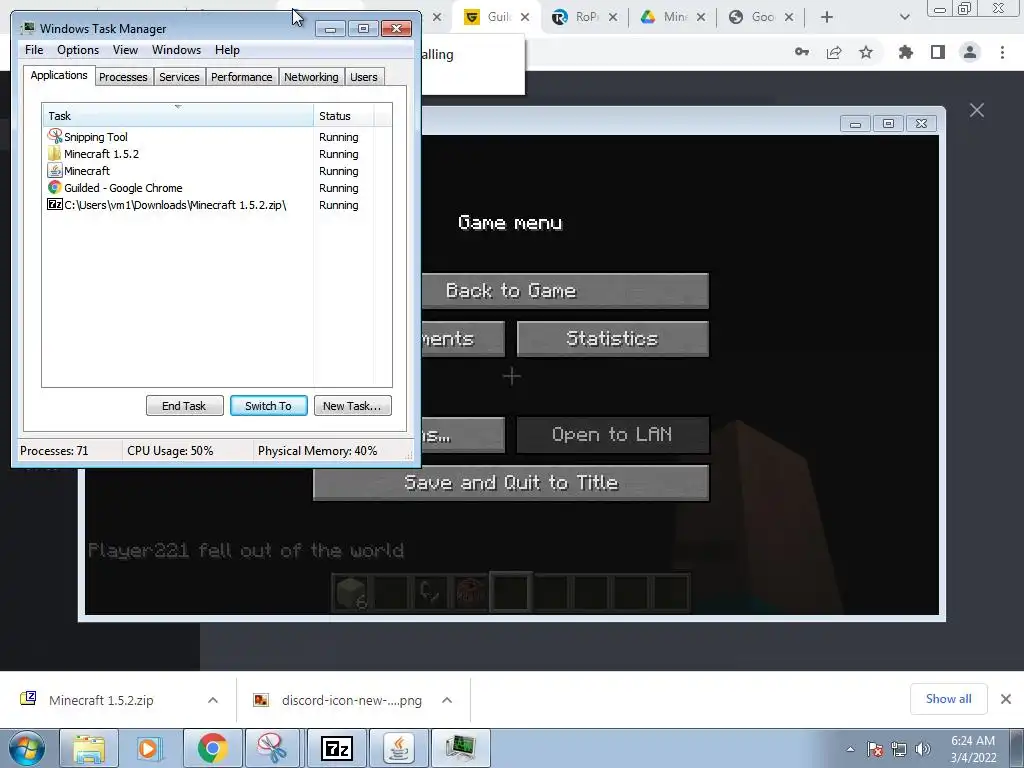Screen dimensions: 1024x768
Task: Click the share page icon in Chrome
Action: 834,52
